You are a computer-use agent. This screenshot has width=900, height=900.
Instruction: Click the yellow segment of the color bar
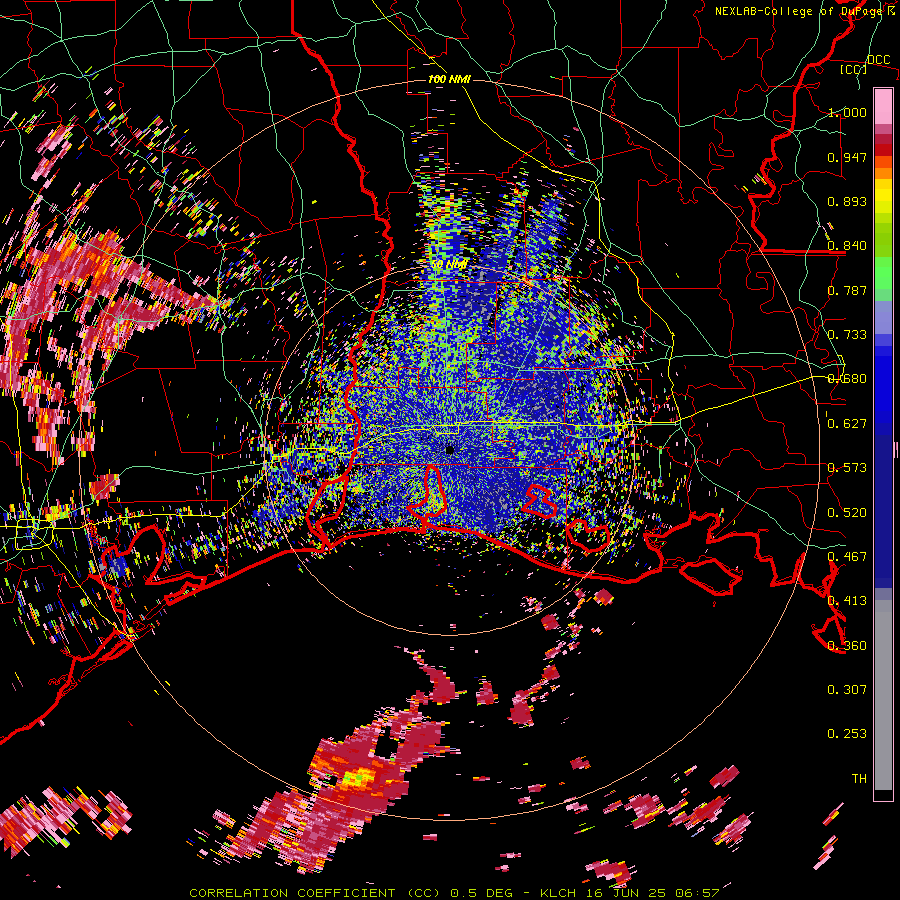(x=883, y=196)
